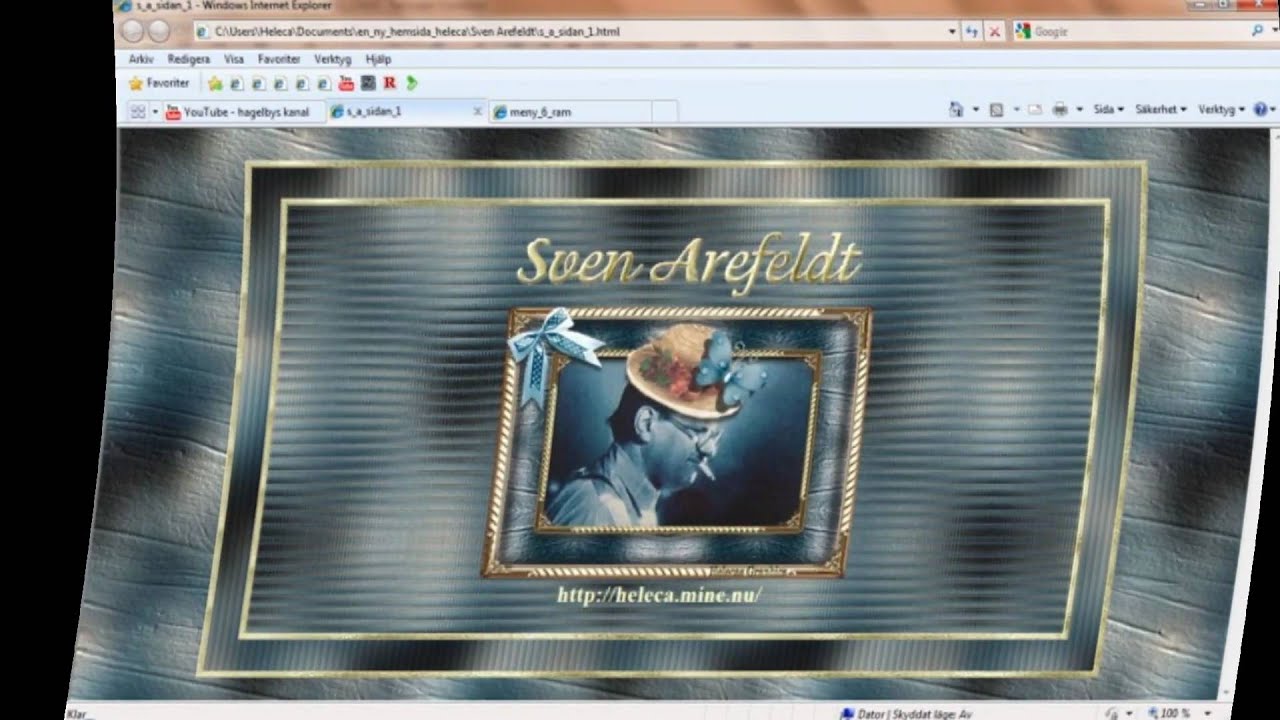
Task: Open the Arkiv menu
Action: 141,59
